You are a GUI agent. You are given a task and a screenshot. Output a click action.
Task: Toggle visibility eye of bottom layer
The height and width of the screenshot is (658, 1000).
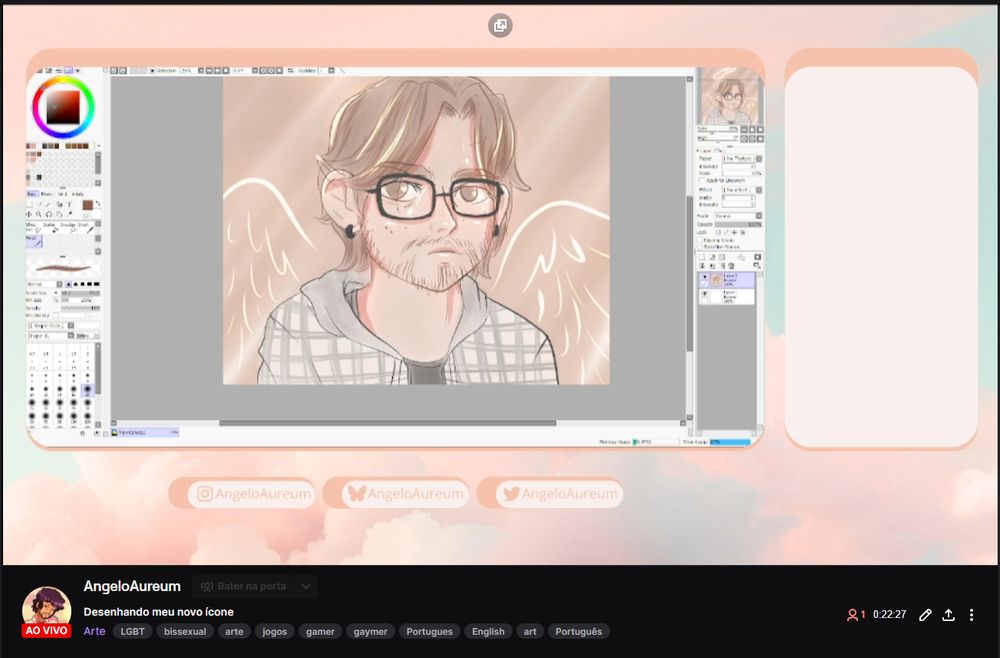tap(705, 293)
